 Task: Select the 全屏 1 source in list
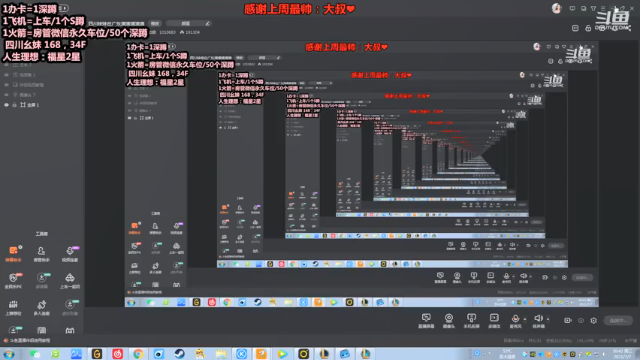click(x=42, y=105)
